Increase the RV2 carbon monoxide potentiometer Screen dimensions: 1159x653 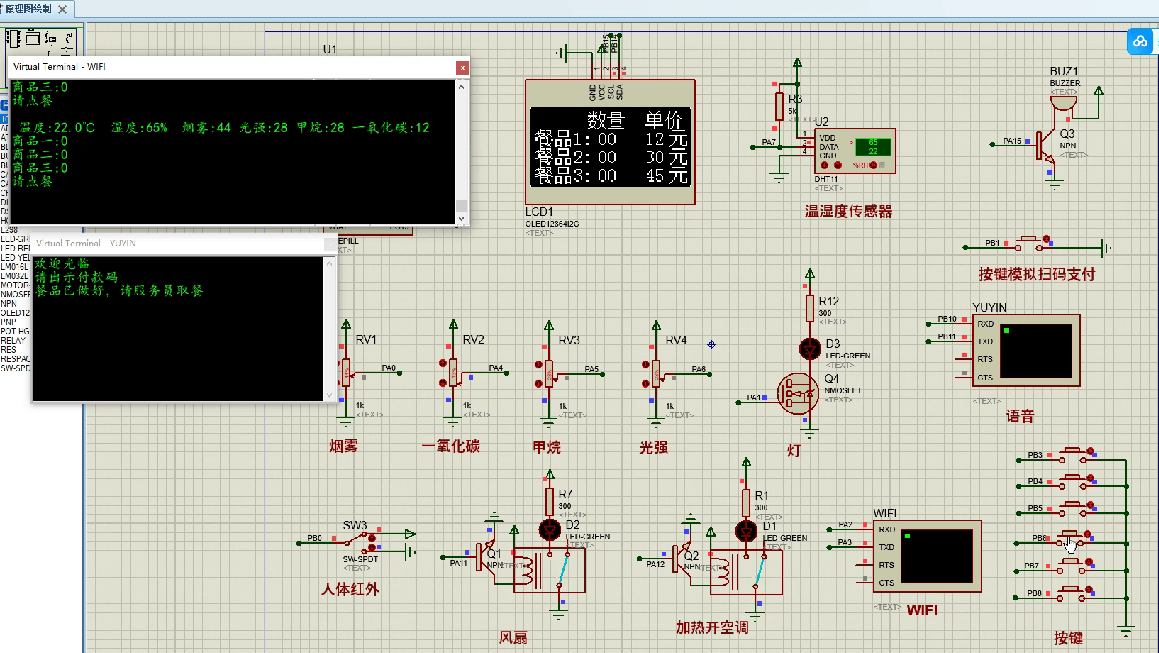[441, 365]
